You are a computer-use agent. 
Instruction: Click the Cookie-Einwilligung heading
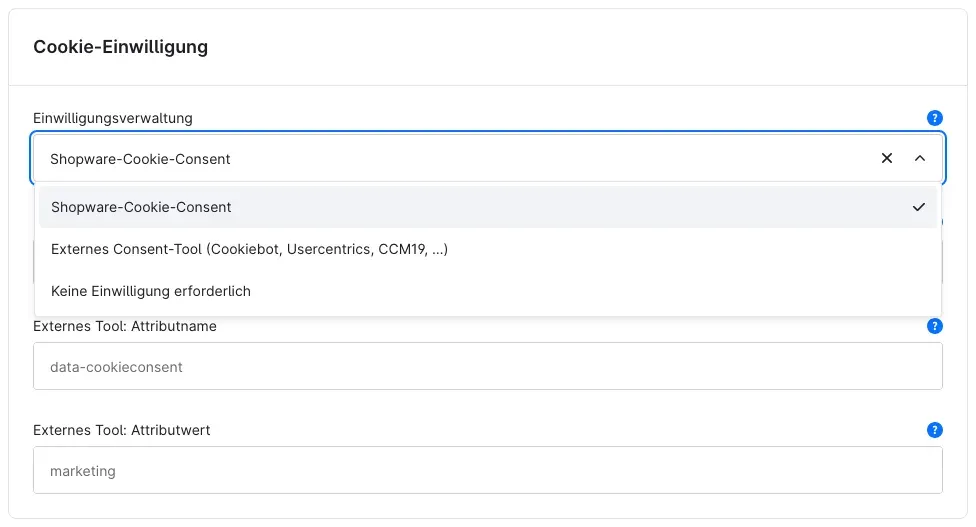(121, 47)
